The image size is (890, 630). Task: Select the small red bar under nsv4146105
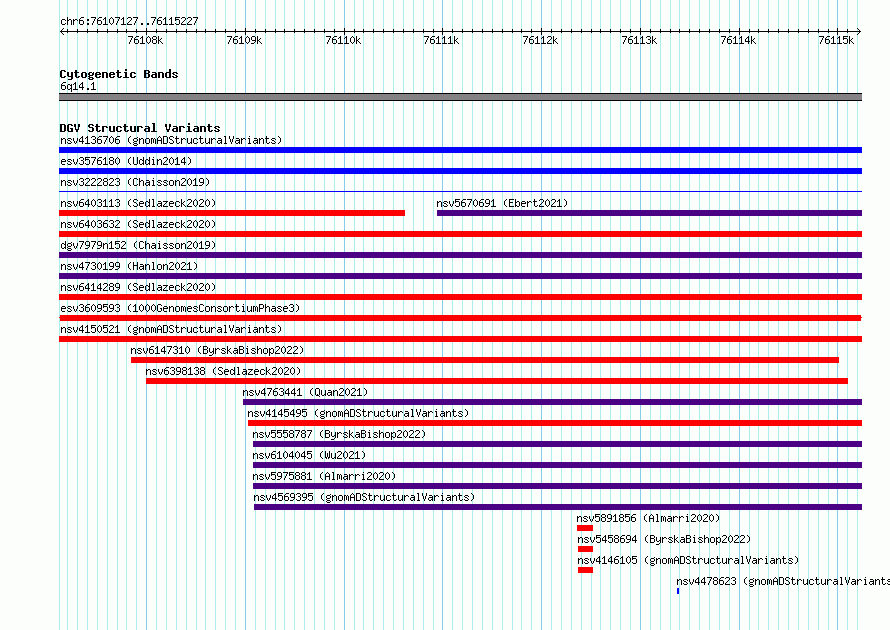click(x=585, y=570)
